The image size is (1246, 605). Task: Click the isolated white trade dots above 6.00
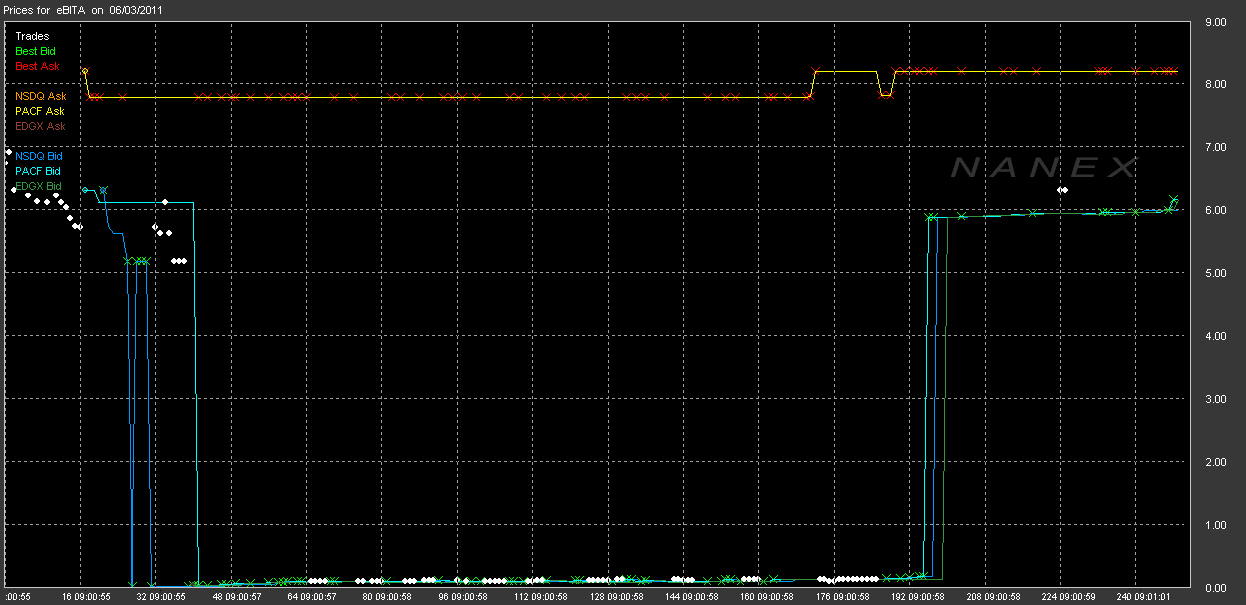coord(1063,190)
